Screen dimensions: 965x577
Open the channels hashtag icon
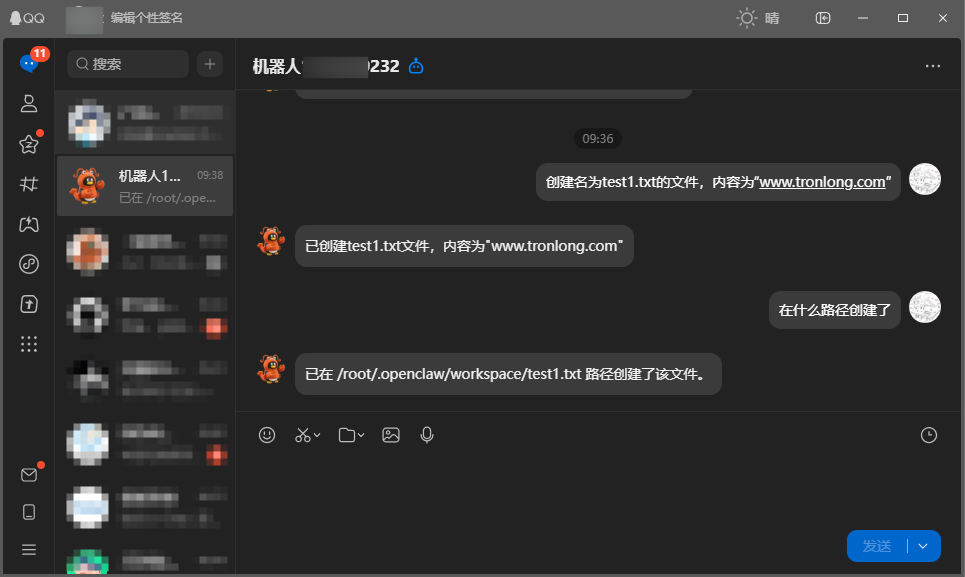click(29, 184)
